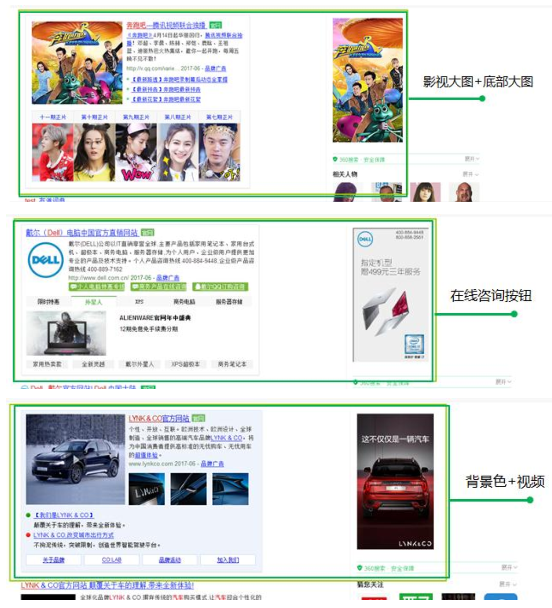Open the Alienware laptop image
The image size is (552, 608).
pos(66,333)
